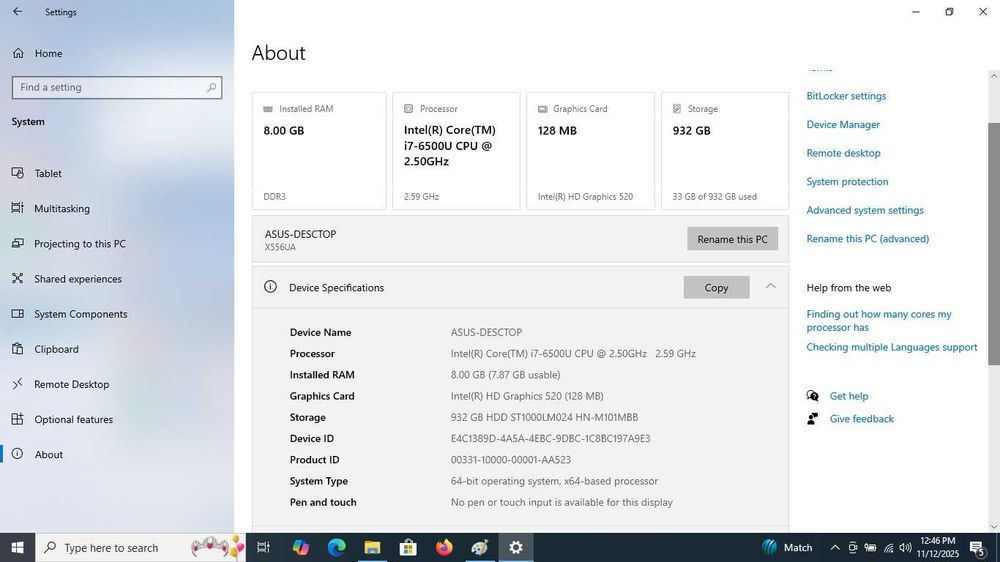
Task: Open Rename this PC (advanced) link
Action: (x=867, y=239)
